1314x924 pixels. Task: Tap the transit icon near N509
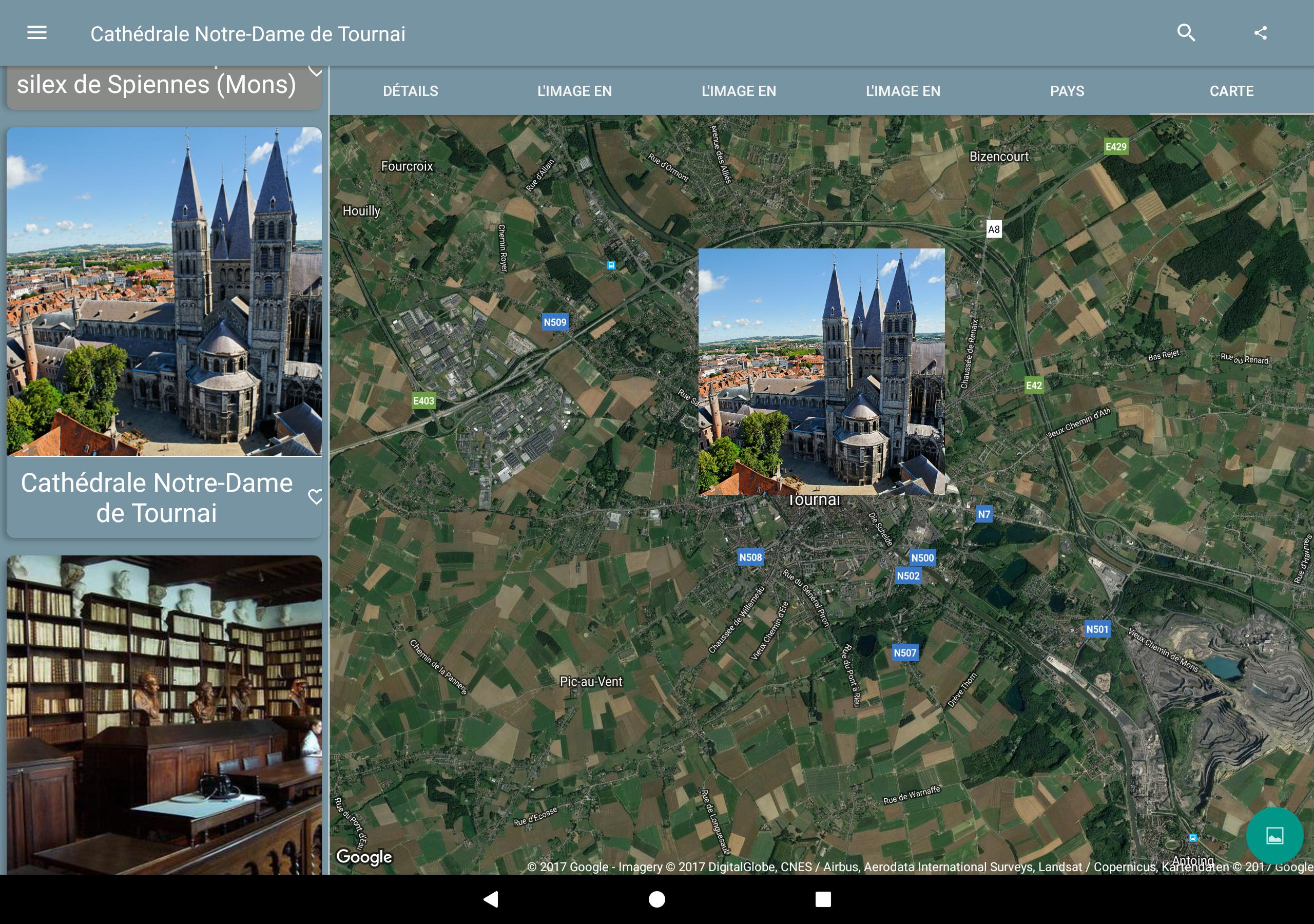[611, 265]
